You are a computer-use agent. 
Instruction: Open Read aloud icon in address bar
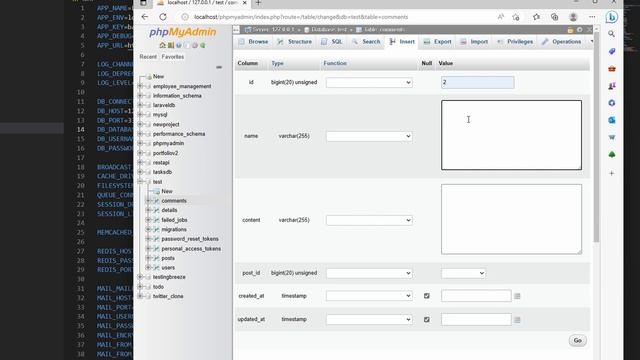pyautogui.click(x=500, y=17)
